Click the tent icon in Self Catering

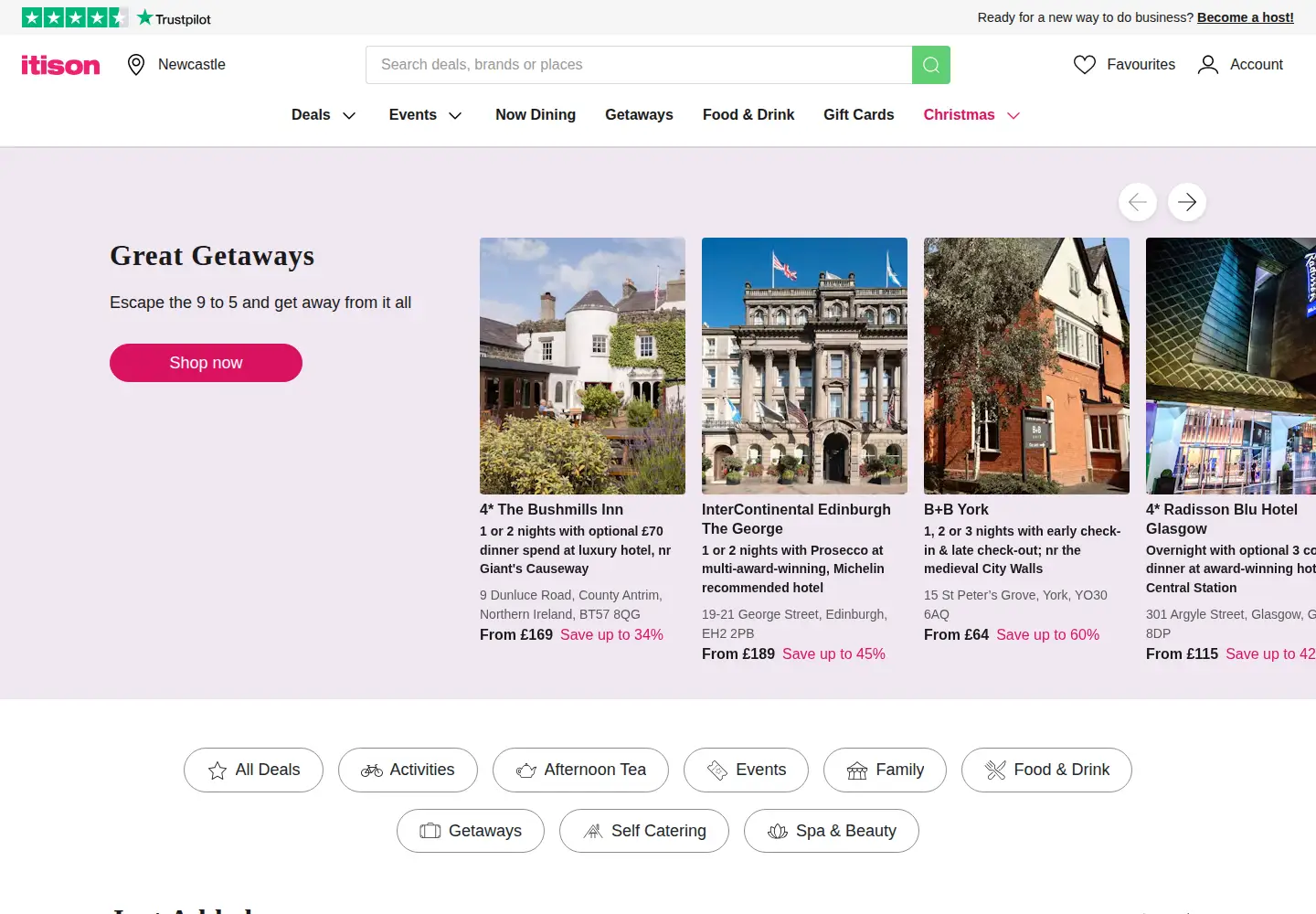point(593,831)
